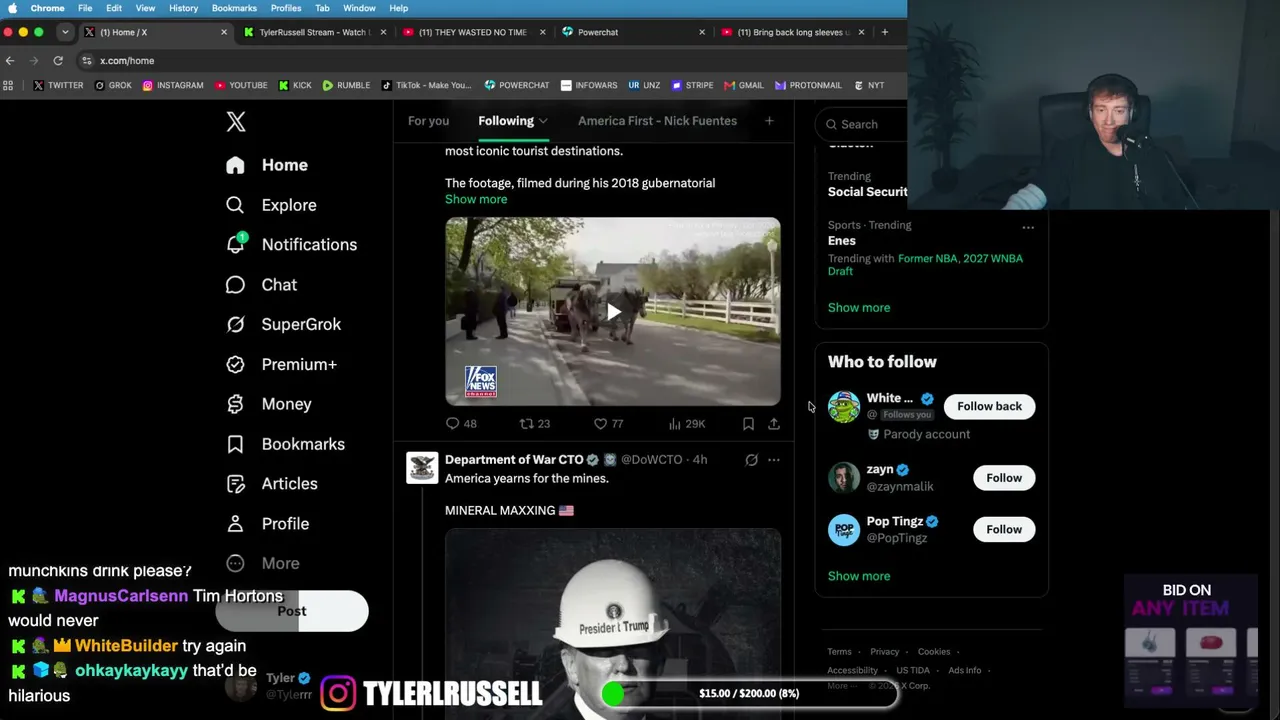This screenshot has height=720, width=1280.
Task: Open the KICK bookmark
Action: [295, 86]
